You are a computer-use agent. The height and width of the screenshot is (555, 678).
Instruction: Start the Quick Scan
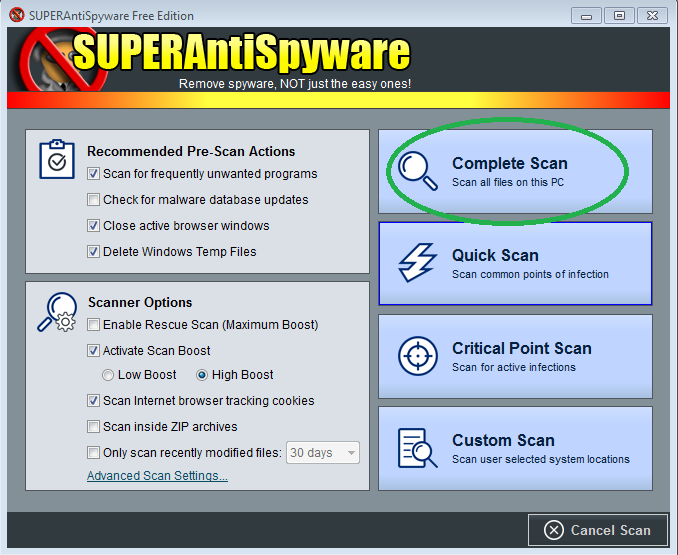click(x=515, y=264)
